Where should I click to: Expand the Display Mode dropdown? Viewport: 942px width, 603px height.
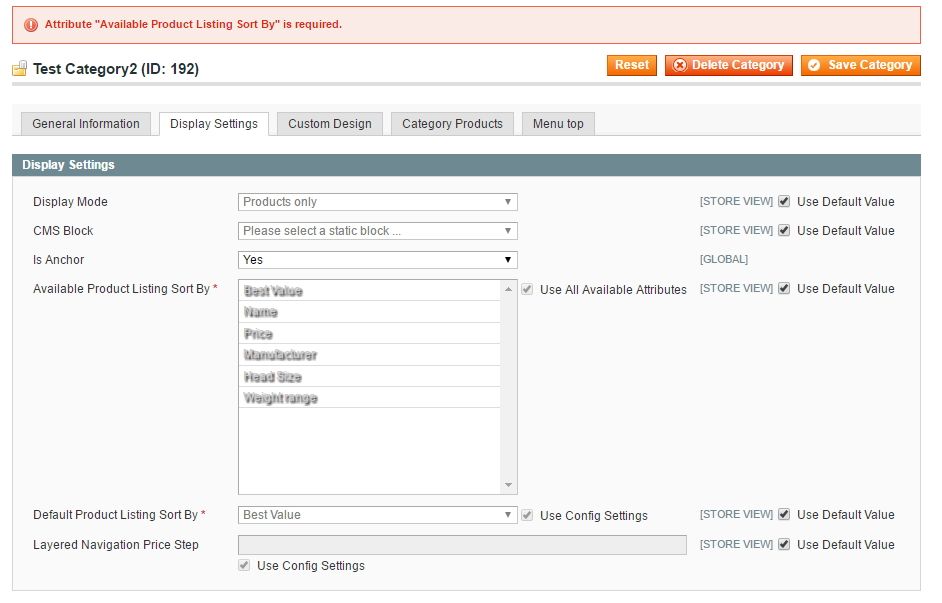(x=377, y=202)
